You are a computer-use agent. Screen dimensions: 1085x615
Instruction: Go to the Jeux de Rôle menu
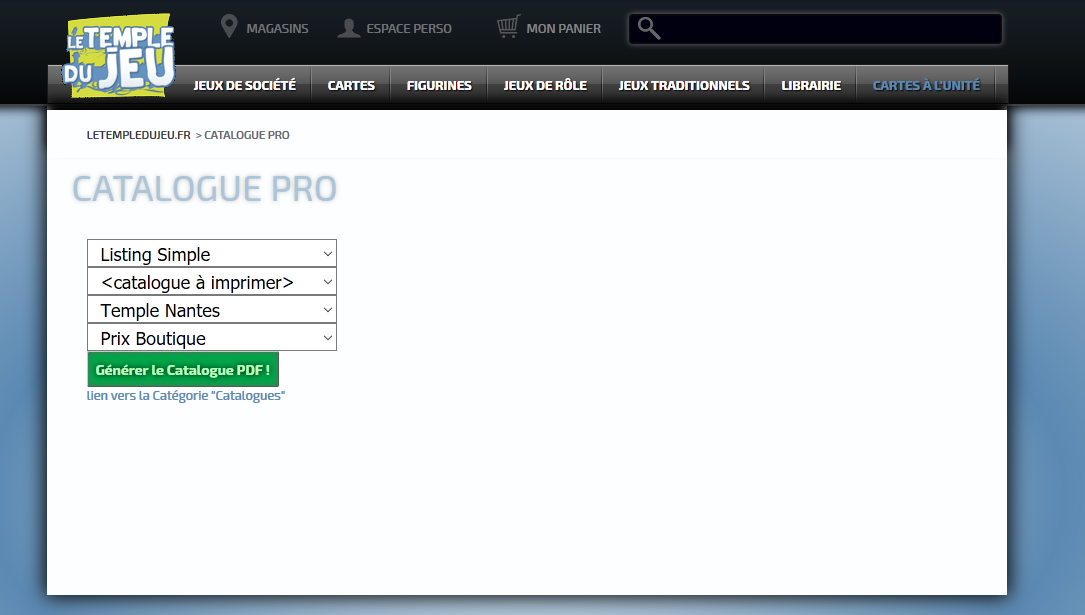(545, 86)
